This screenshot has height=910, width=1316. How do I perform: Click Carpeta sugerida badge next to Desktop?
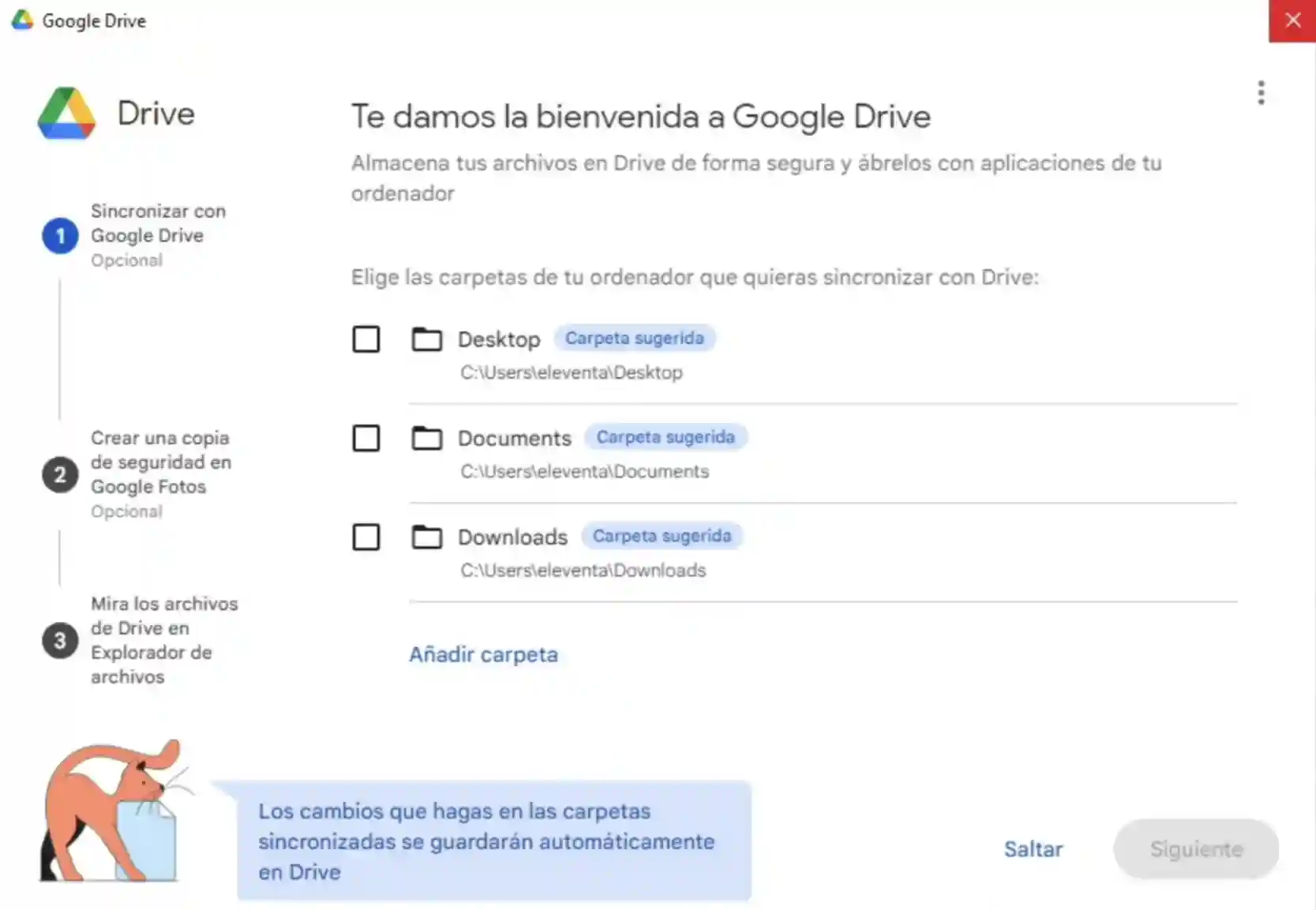coord(634,338)
